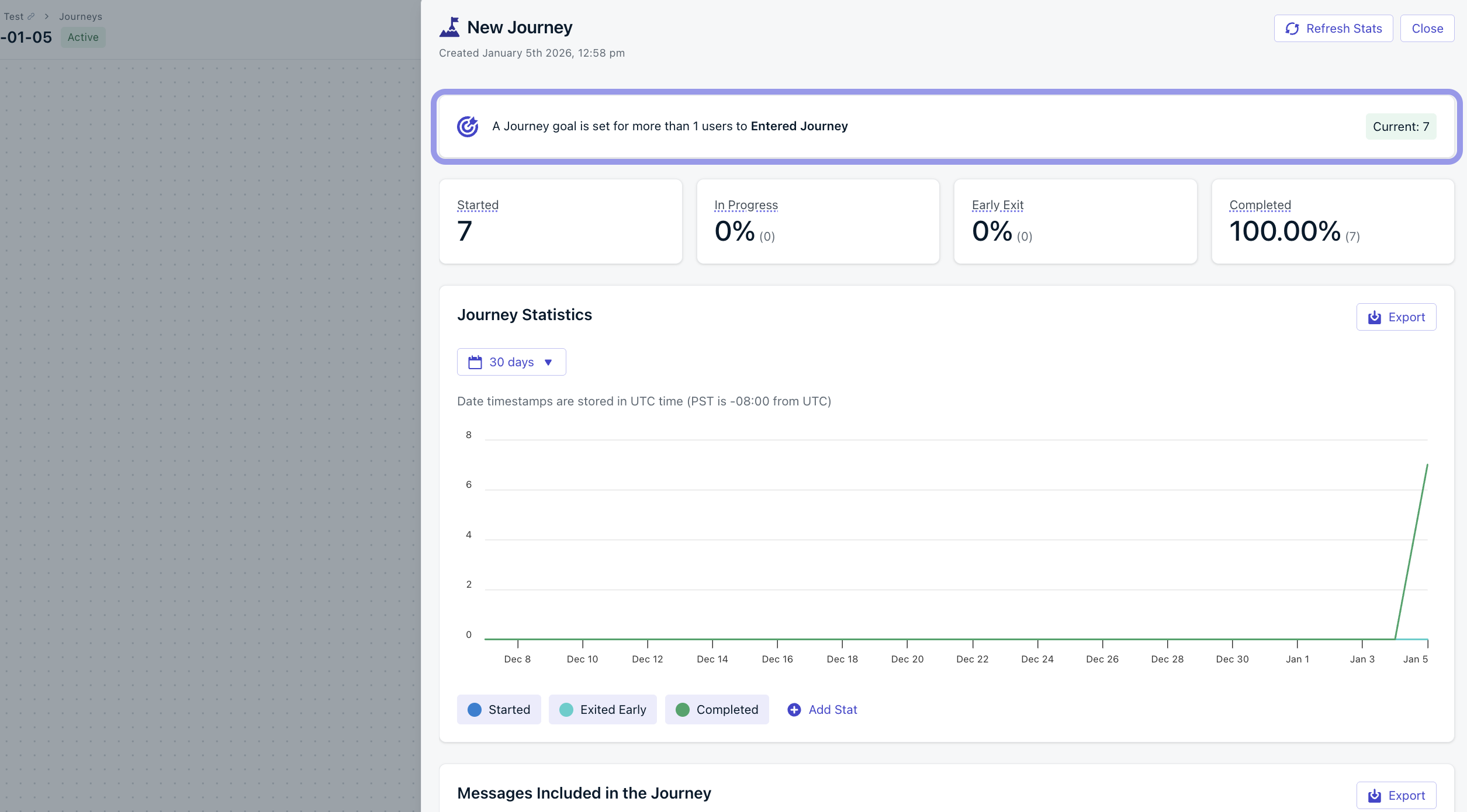Image resolution: width=1467 pixels, height=812 pixels.
Task: Expand the breadcrumb chevron after Test
Action: click(46, 16)
